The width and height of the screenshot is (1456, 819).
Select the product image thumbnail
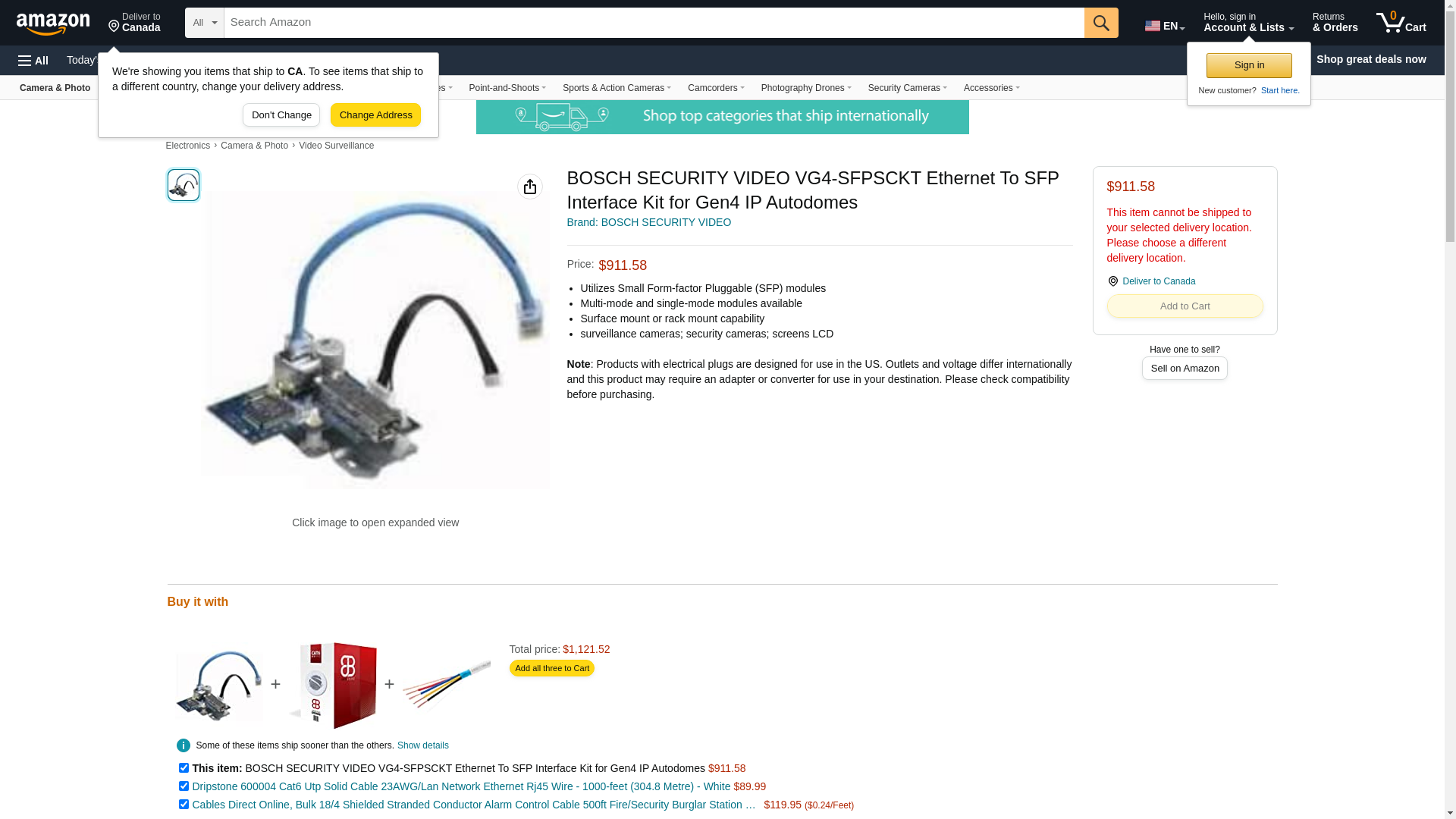[184, 185]
